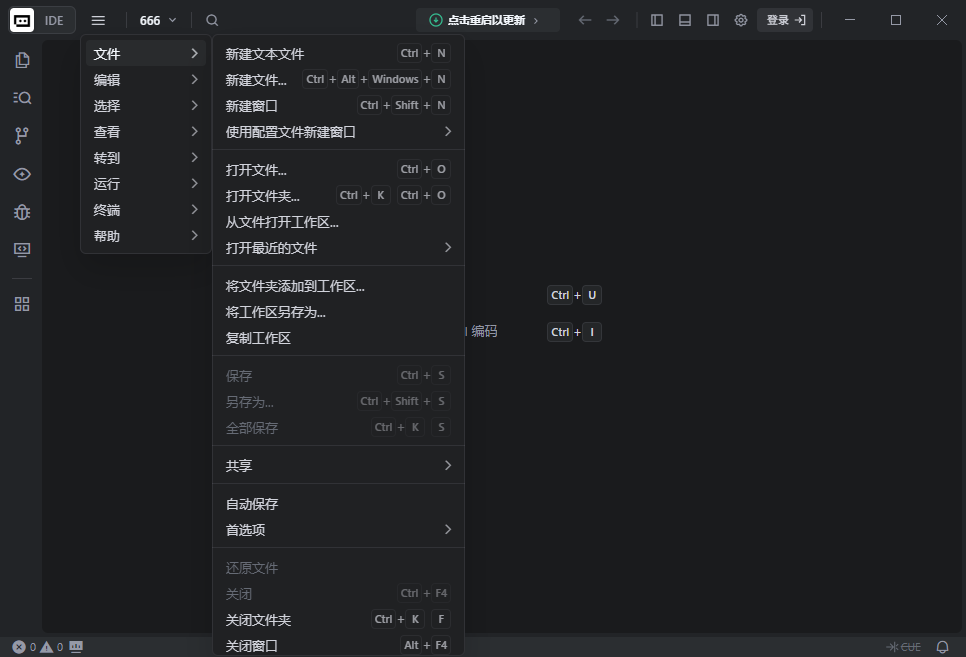
Task: Open the Search panel icon in sidebar
Action: tap(22, 98)
